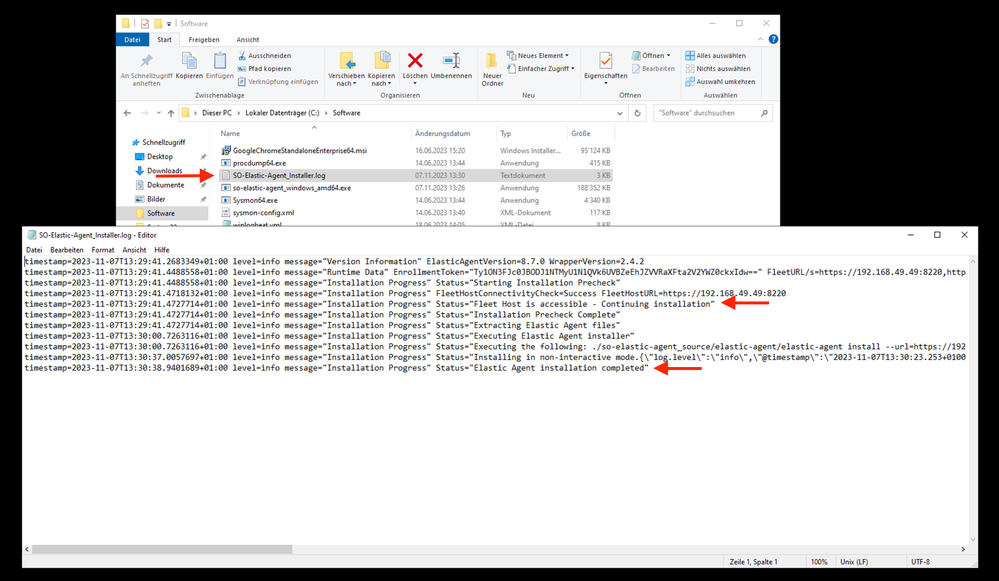Open Bearbeiten menu in Editor
The height and width of the screenshot is (581, 999).
67,250
